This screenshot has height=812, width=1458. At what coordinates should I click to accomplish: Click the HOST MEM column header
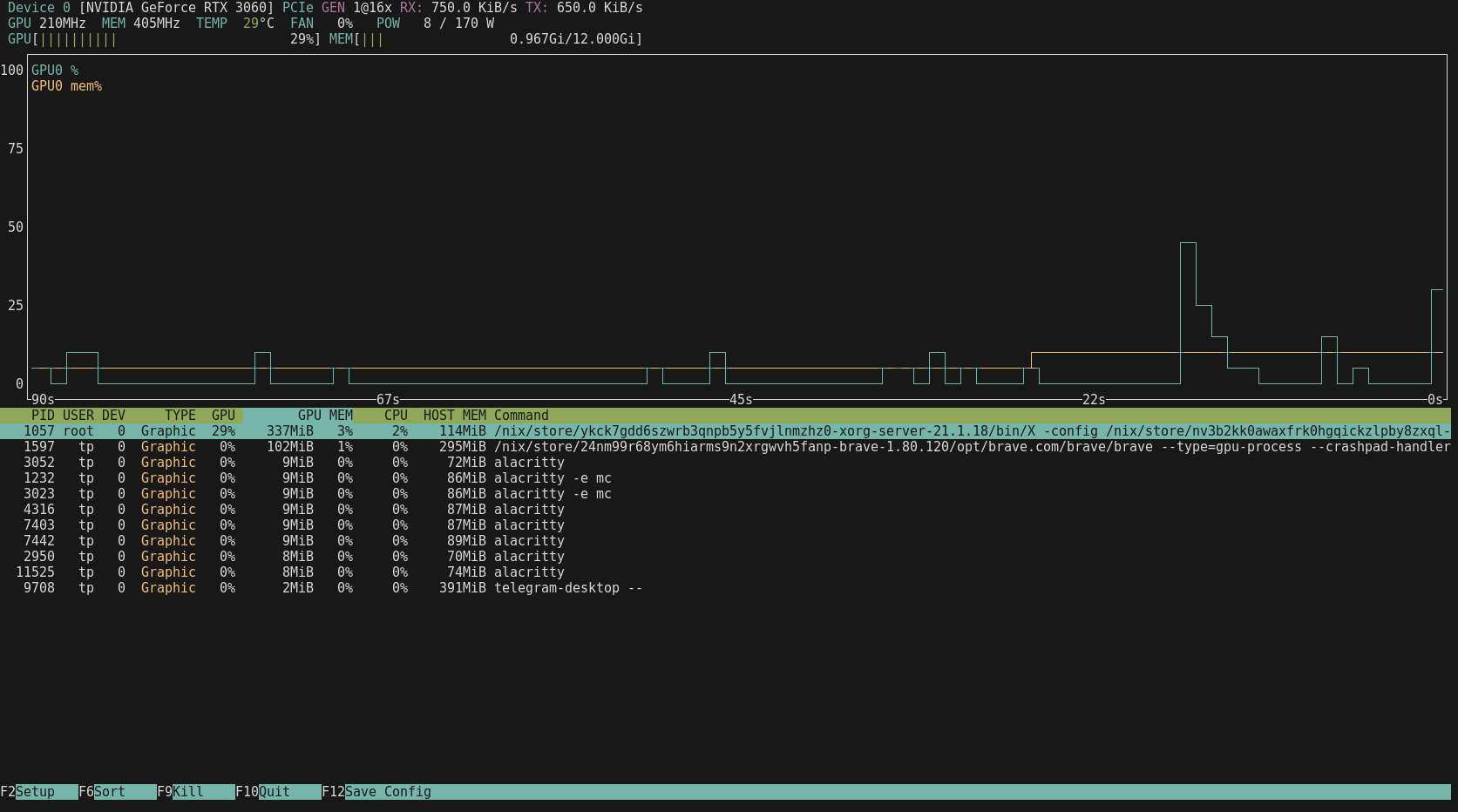click(x=454, y=416)
